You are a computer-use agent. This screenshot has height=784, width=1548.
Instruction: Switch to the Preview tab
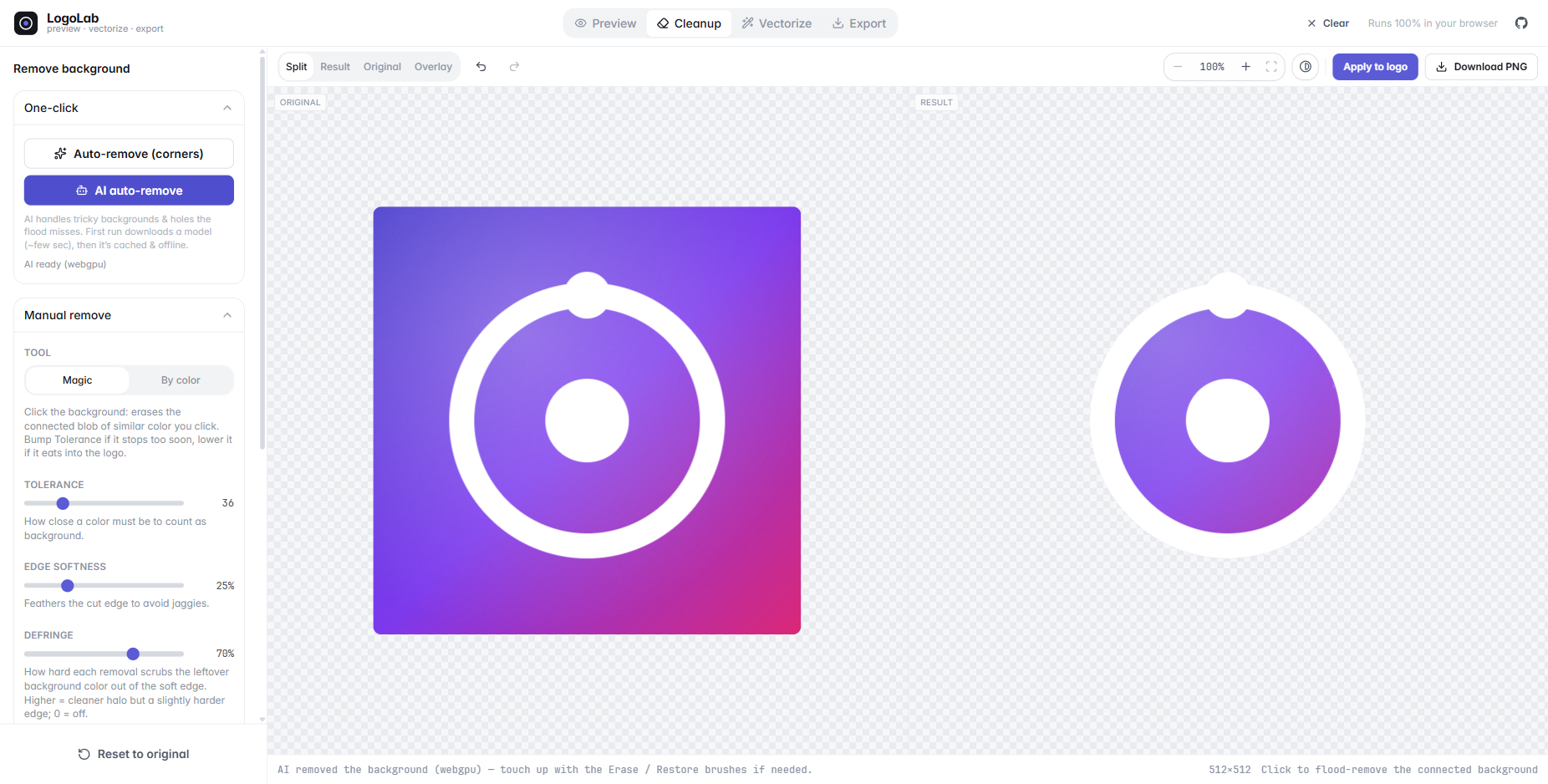click(x=606, y=23)
